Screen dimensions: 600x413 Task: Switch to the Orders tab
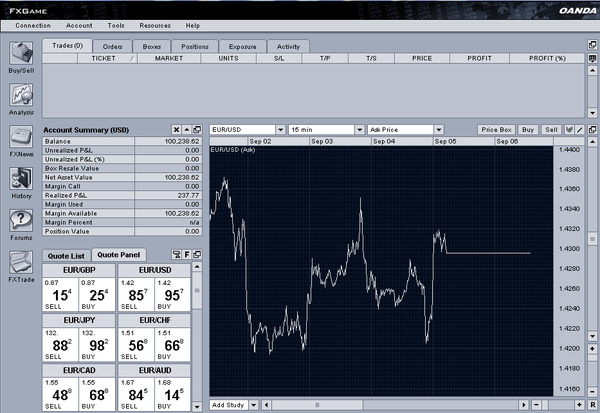click(112, 46)
